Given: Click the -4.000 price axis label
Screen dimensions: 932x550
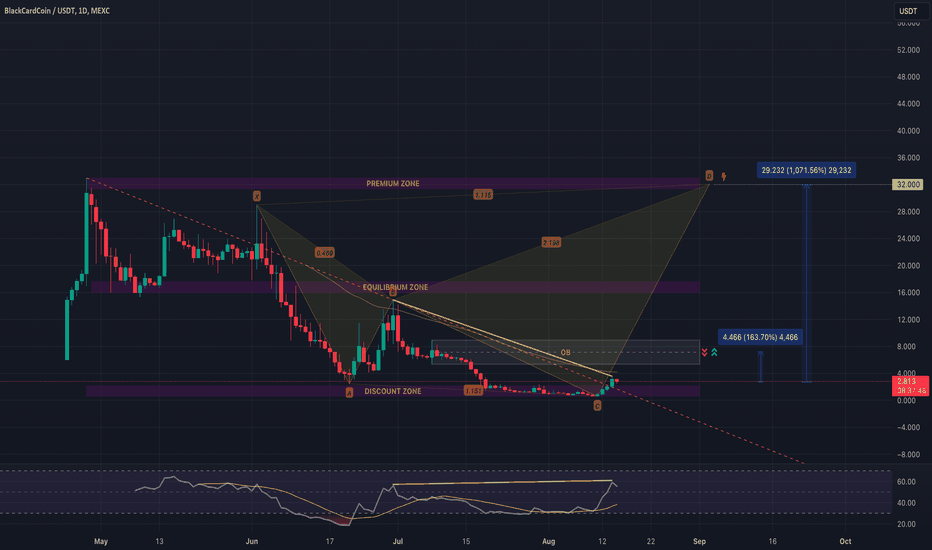Looking at the screenshot, I should pyautogui.click(x=908, y=428).
